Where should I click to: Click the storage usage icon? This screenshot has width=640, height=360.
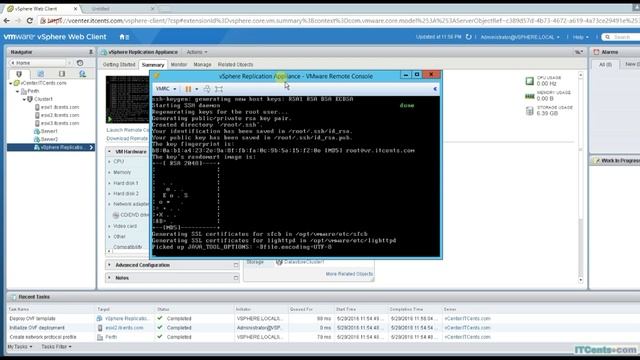(x=529, y=111)
